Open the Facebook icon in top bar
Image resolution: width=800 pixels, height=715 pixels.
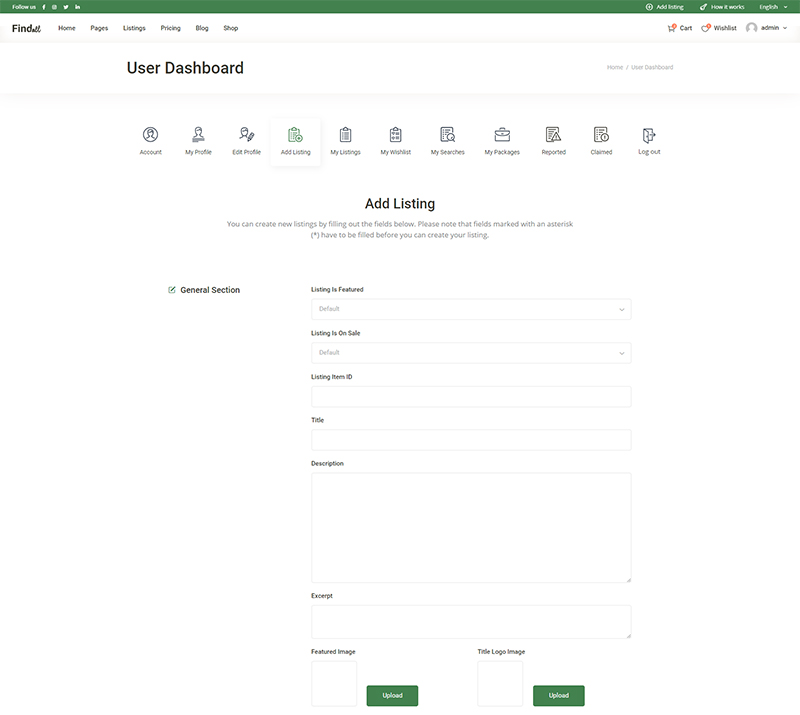(x=43, y=7)
